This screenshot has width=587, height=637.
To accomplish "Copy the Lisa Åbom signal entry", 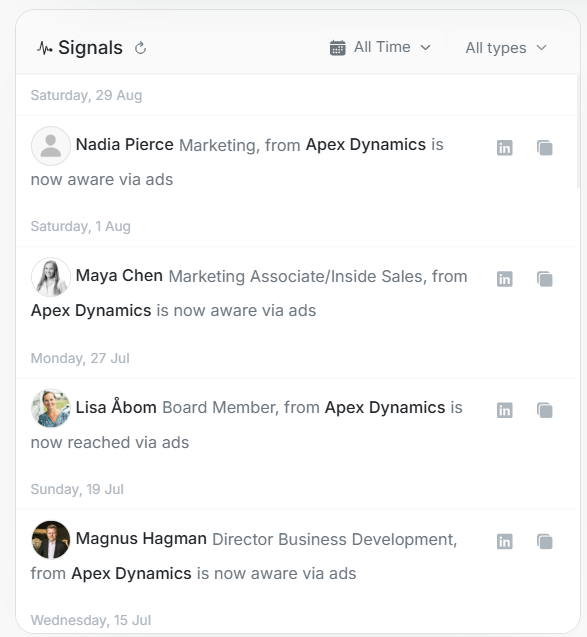I will pyautogui.click(x=545, y=410).
